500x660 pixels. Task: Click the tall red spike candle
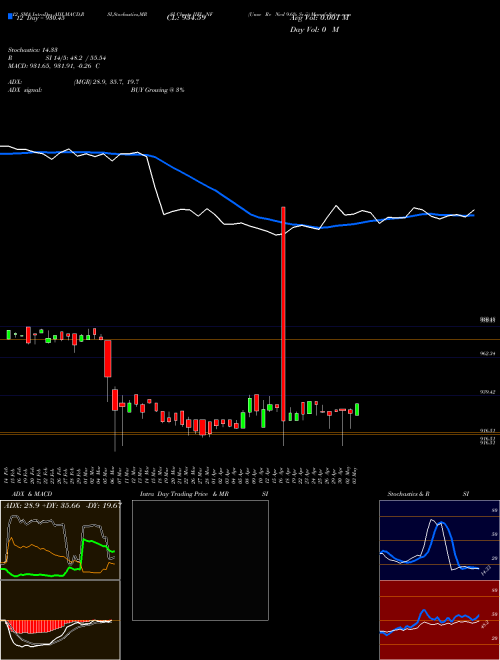click(x=283, y=314)
